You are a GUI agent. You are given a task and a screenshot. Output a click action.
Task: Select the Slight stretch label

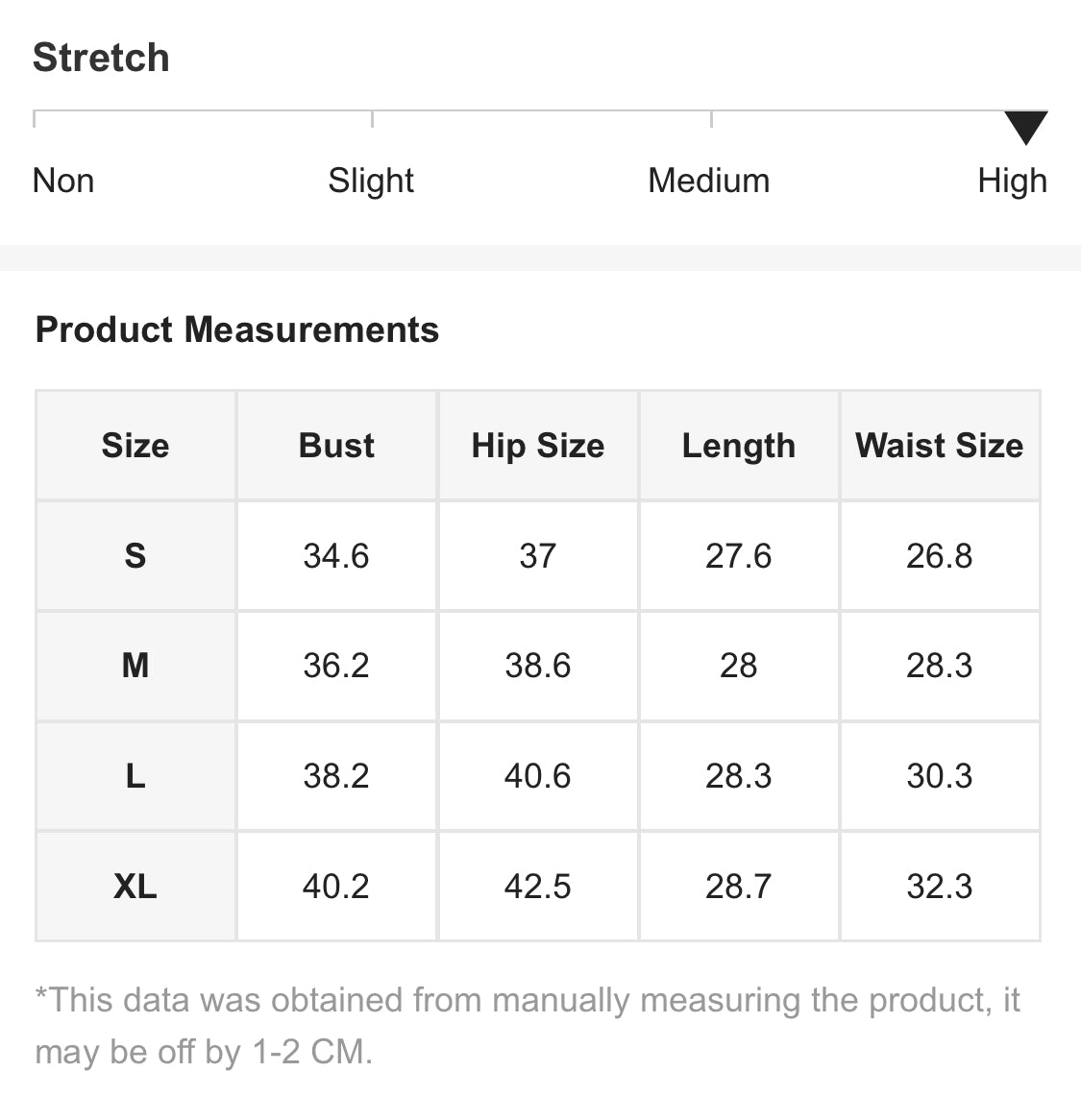pyautogui.click(x=371, y=182)
